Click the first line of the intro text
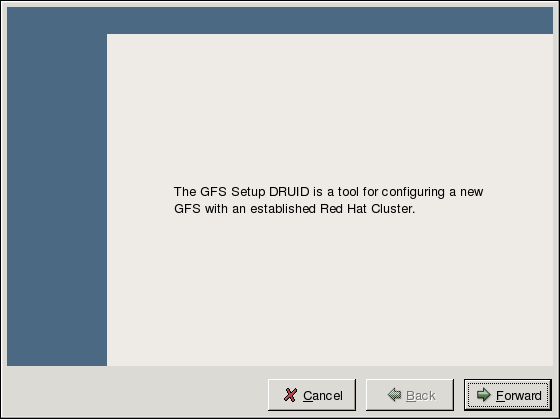This screenshot has height=419, width=560. [329, 192]
